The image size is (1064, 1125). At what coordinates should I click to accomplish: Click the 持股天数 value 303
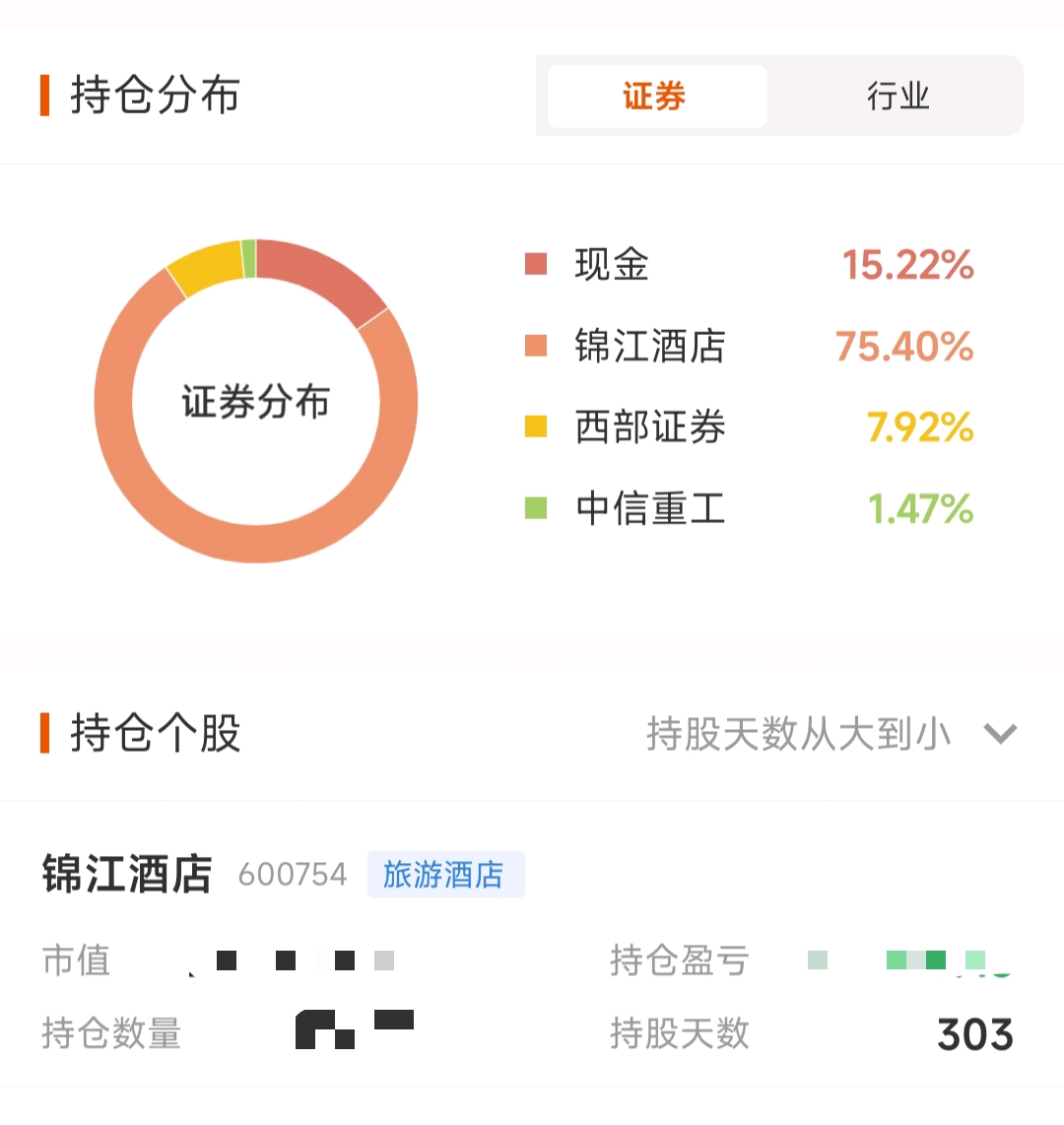pos(975,1034)
